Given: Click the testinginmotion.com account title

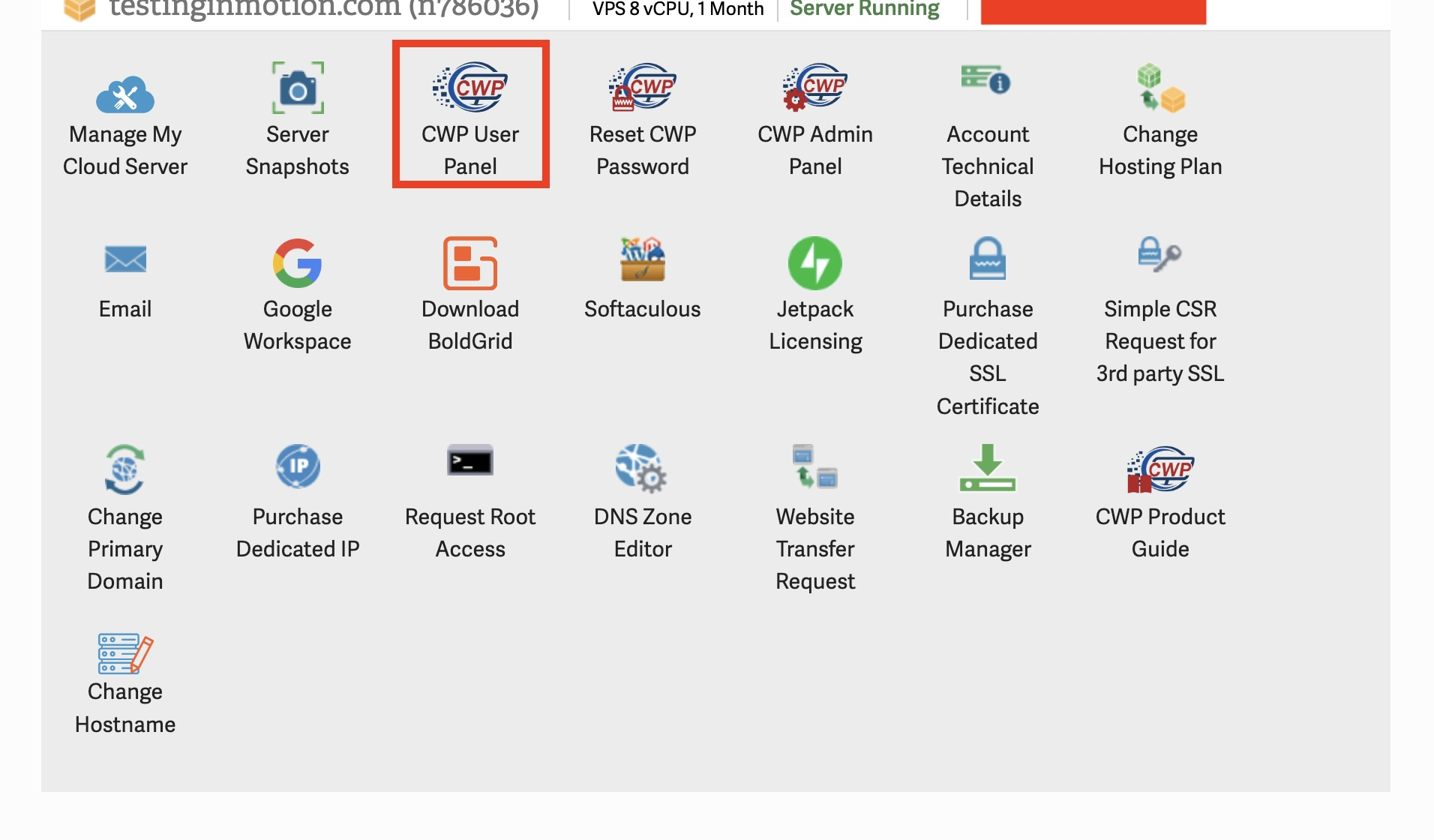Looking at the screenshot, I should (x=324, y=9).
